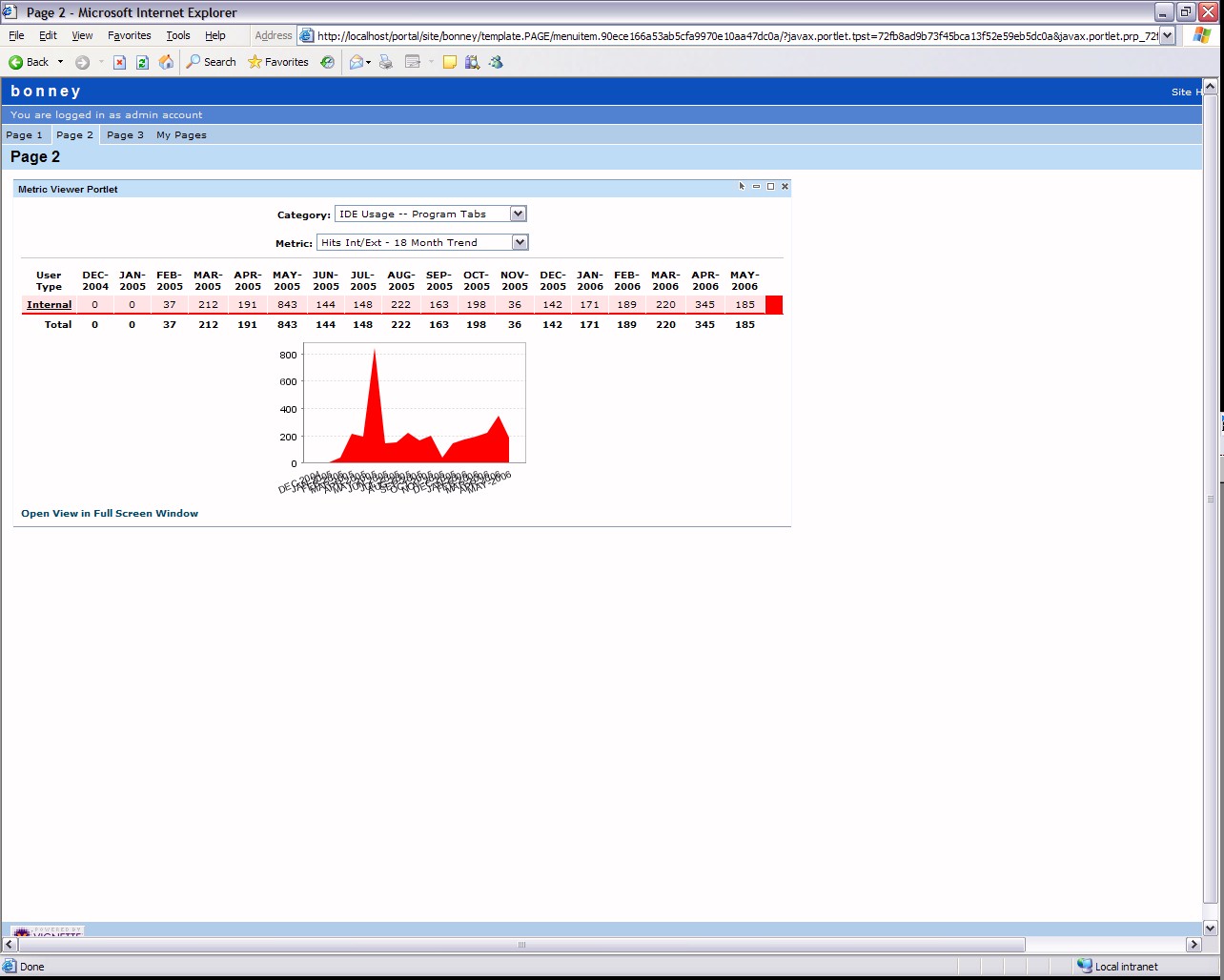This screenshot has height=980, width=1224.
Task: Stop page loading with Stop icon
Action: pyautogui.click(x=119, y=62)
